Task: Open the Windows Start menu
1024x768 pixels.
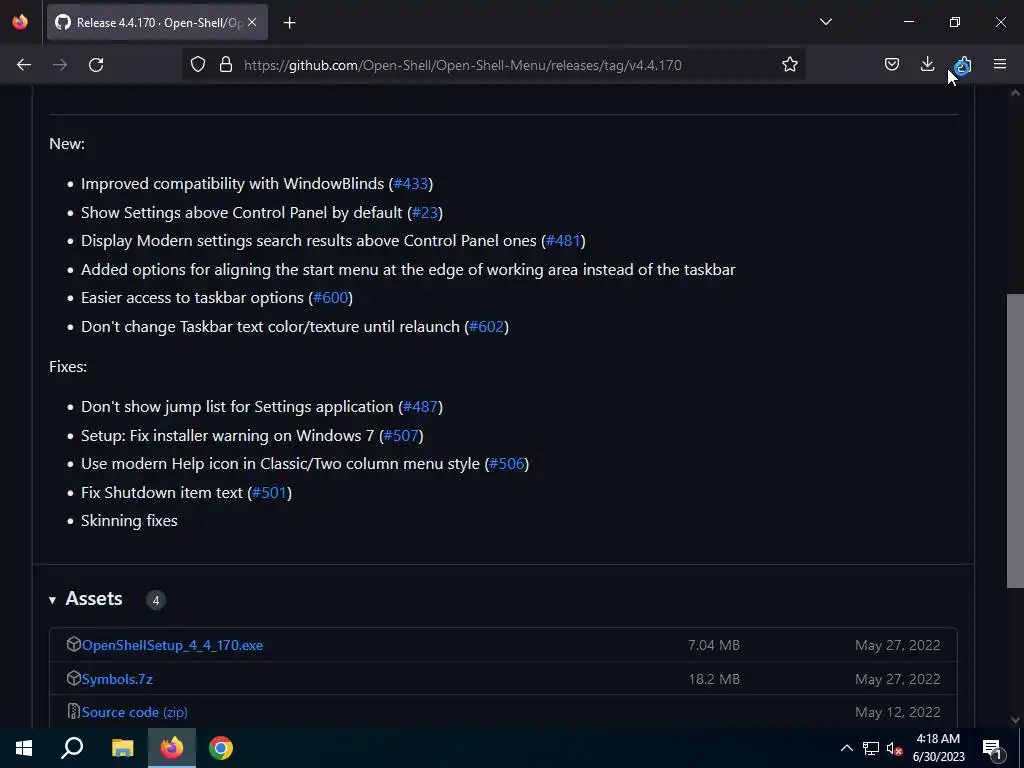Action: click(24, 748)
